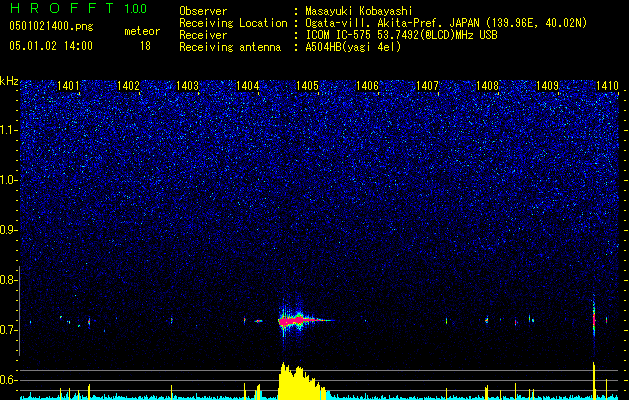Click the 1410 time marker

click(607, 86)
